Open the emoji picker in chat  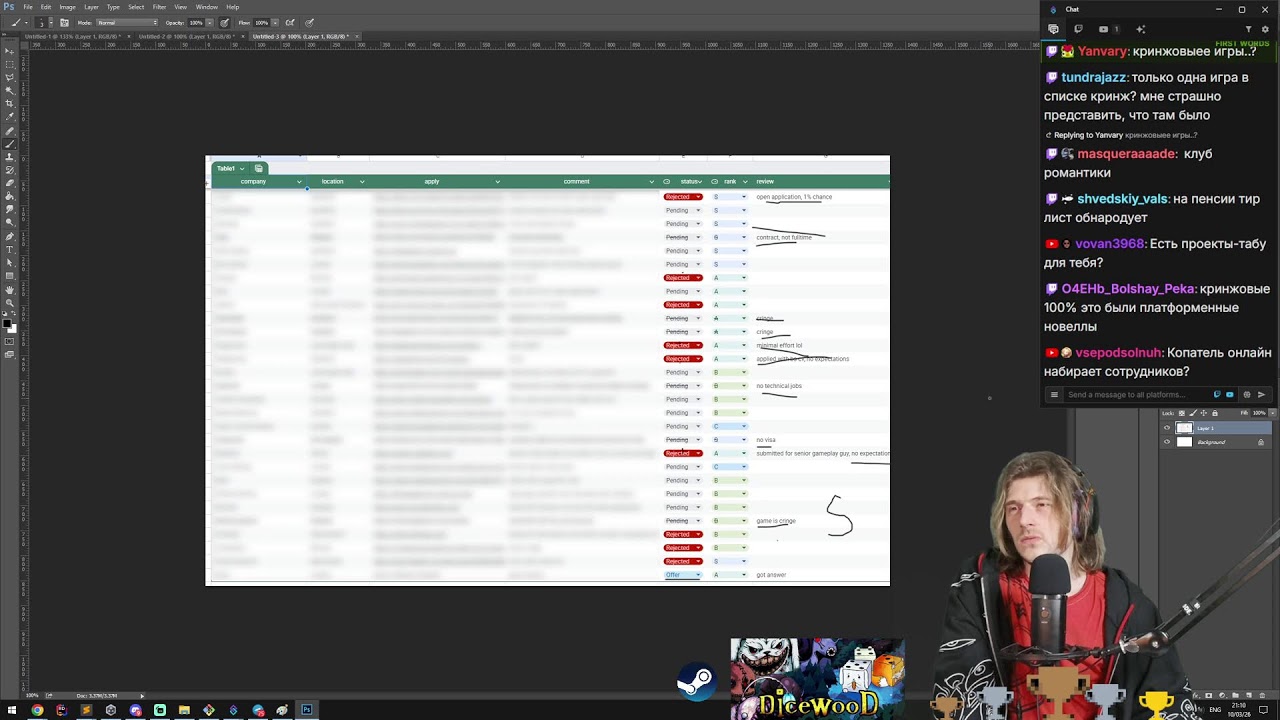tap(1247, 394)
